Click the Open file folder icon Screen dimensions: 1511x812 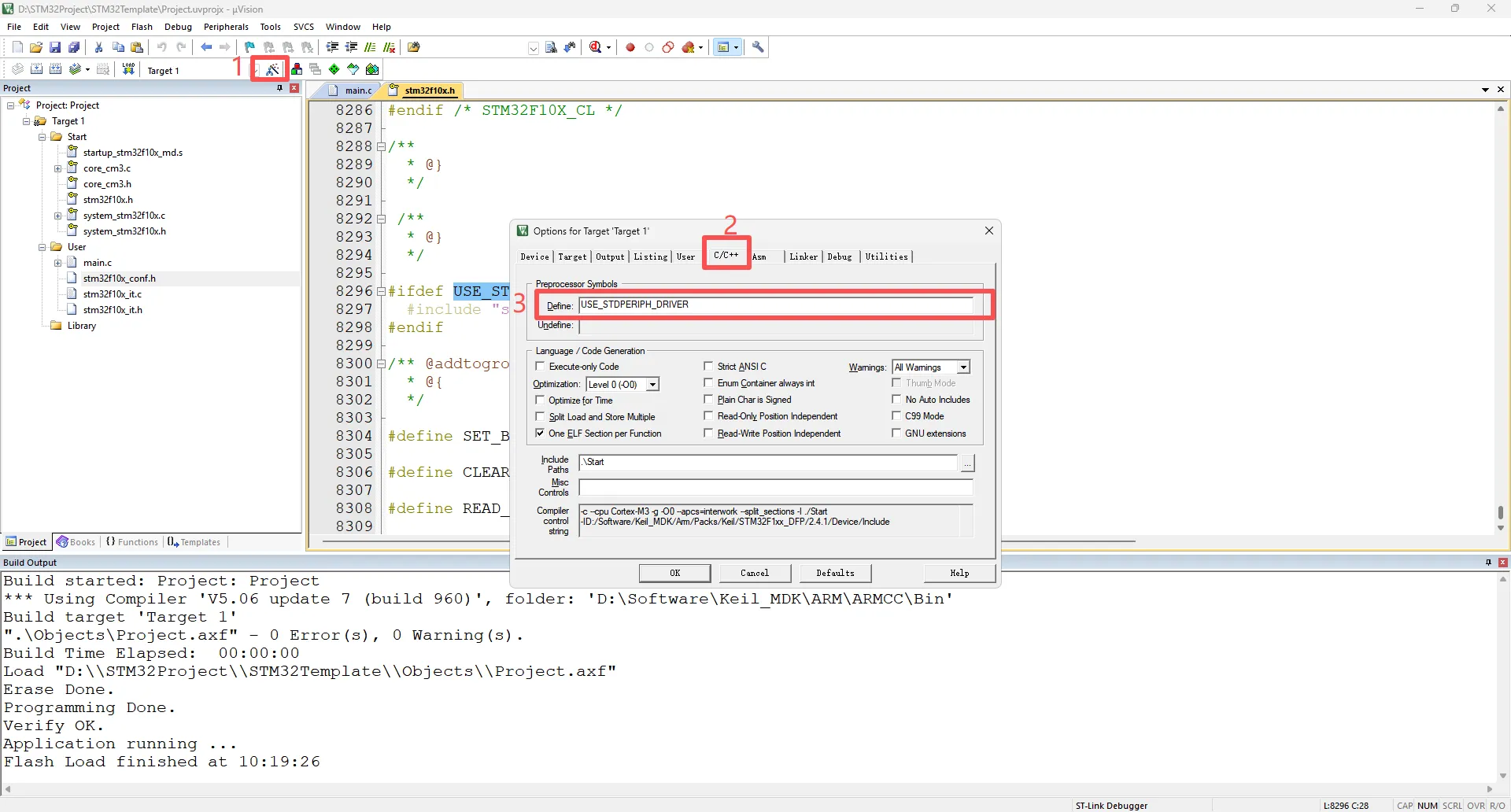[36, 47]
